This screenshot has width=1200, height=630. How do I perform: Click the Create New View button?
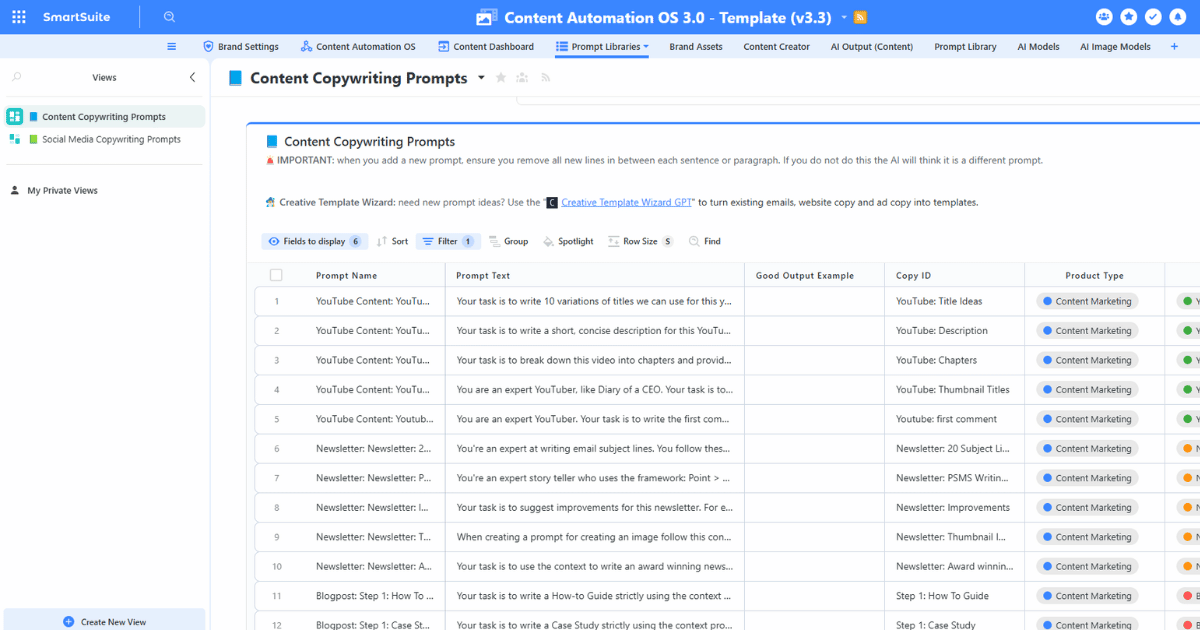coord(104,621)
